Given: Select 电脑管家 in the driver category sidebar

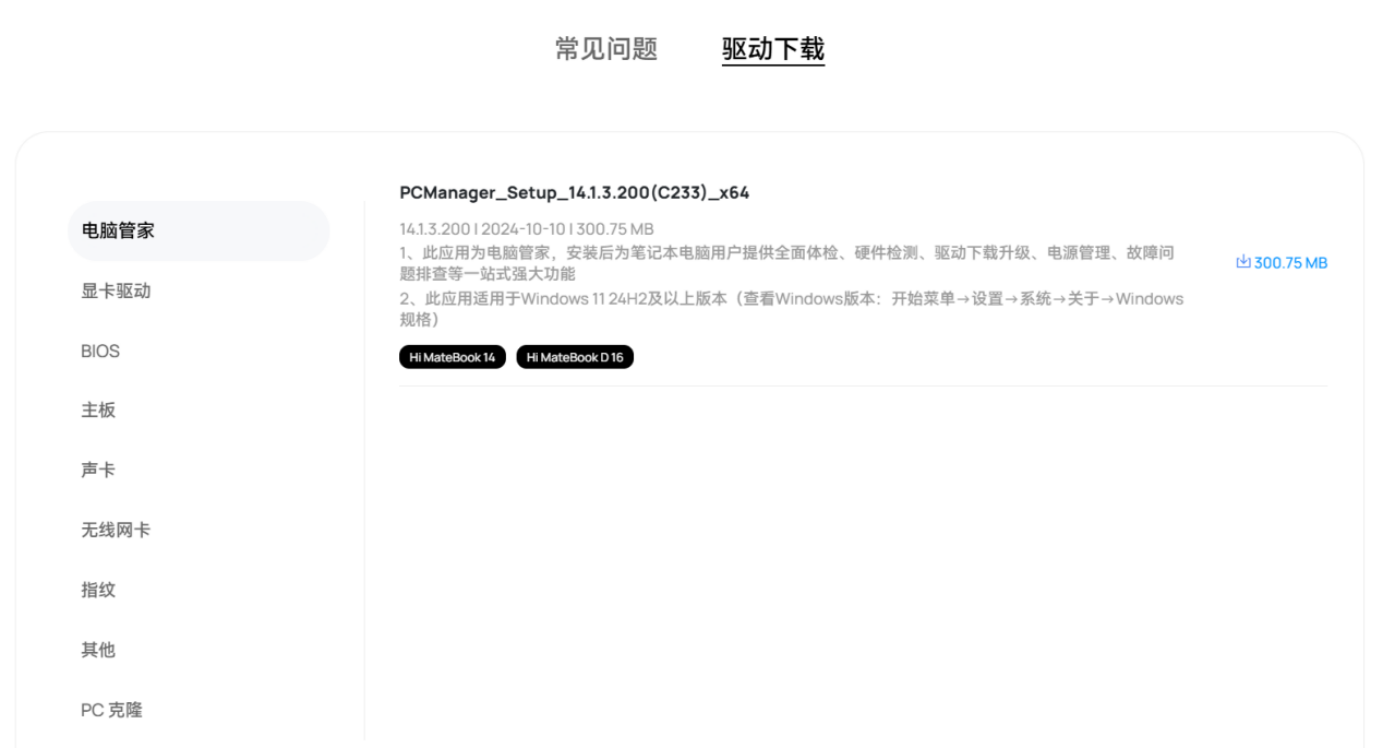Looking at the screenshot, I should (199, 231).
